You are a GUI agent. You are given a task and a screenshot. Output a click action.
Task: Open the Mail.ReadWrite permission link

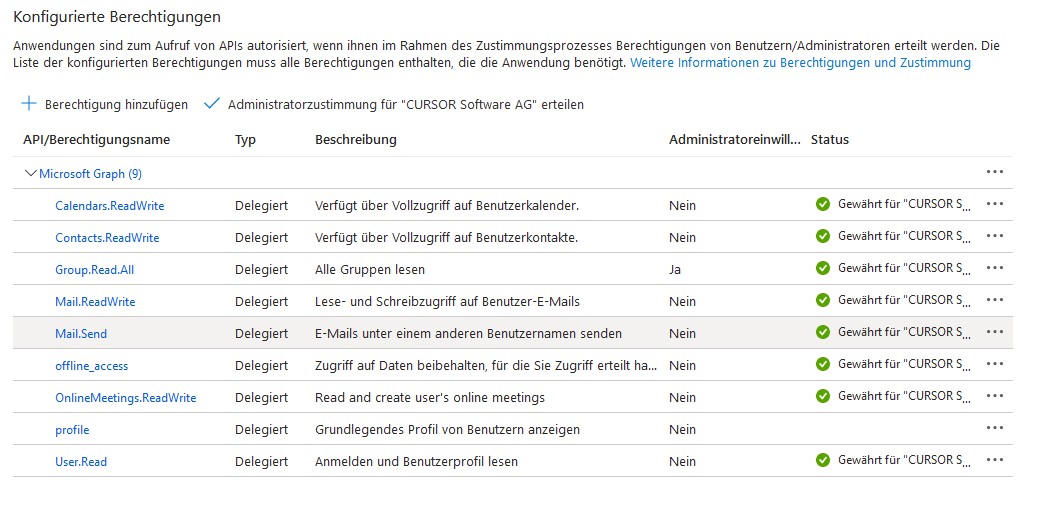95,302
